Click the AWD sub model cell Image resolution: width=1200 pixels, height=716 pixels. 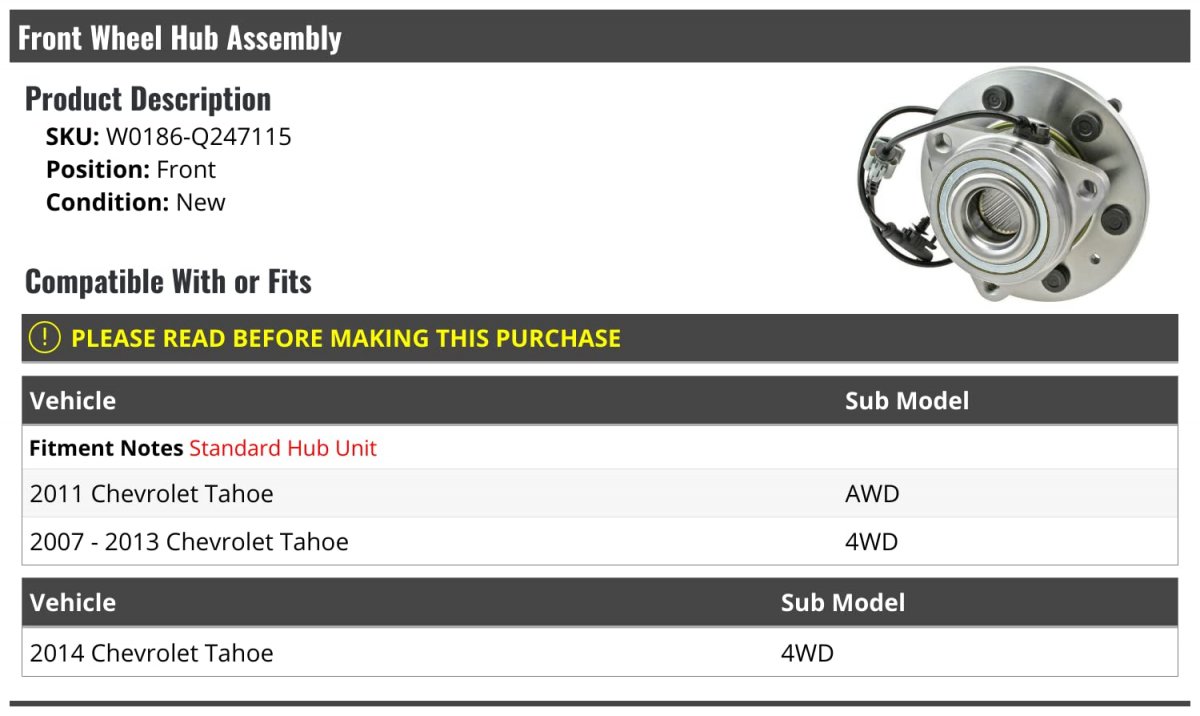[872, 494]
